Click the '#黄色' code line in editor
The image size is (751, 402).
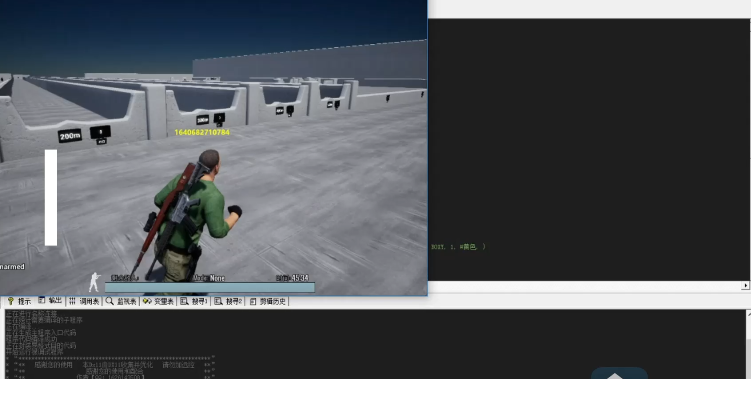tap(458, 247)
